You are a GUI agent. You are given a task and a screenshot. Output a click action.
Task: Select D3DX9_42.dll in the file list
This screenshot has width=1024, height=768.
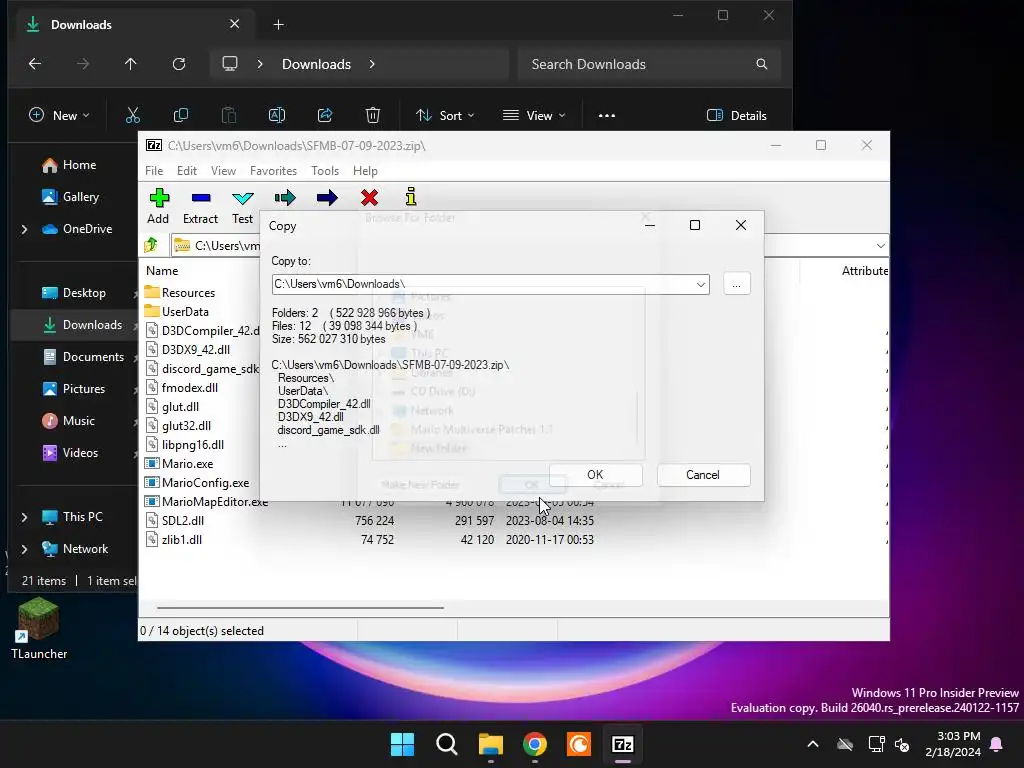click(187, 349)
